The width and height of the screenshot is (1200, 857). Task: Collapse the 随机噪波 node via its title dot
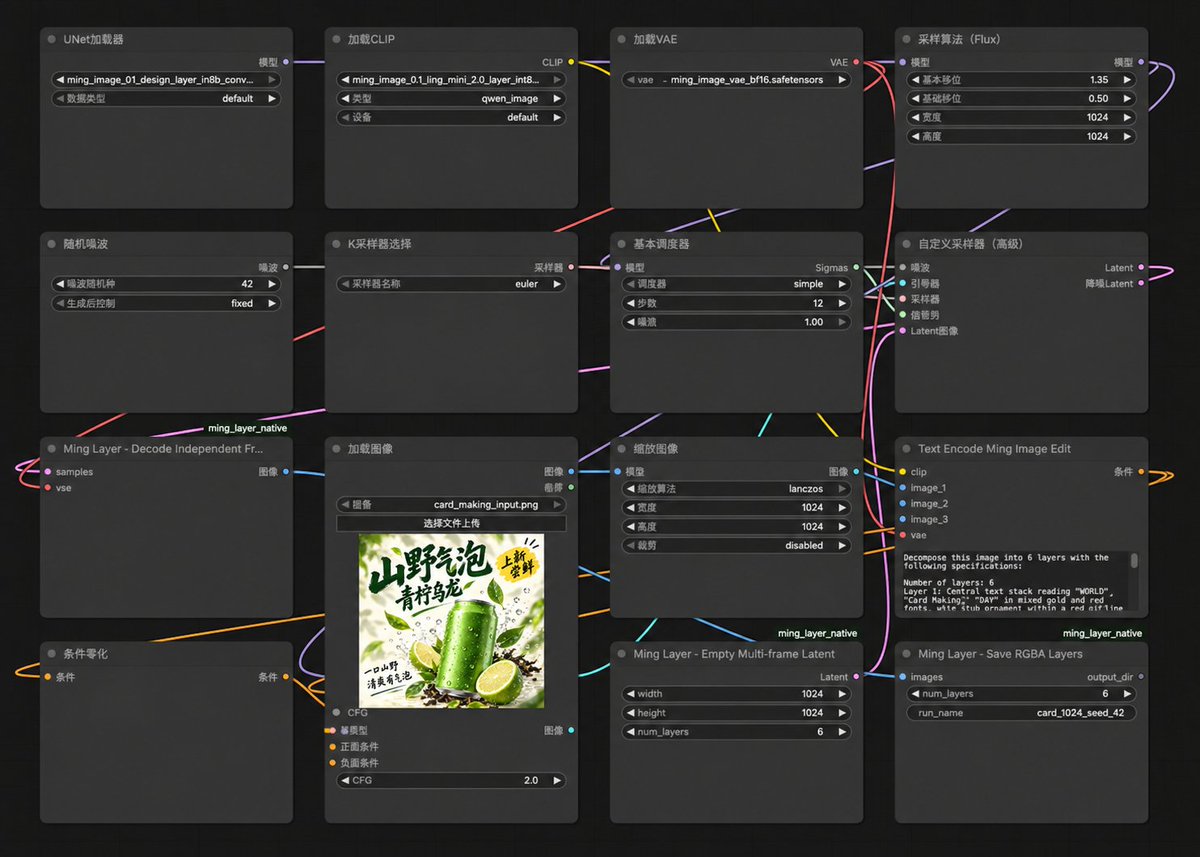point(51,244)
